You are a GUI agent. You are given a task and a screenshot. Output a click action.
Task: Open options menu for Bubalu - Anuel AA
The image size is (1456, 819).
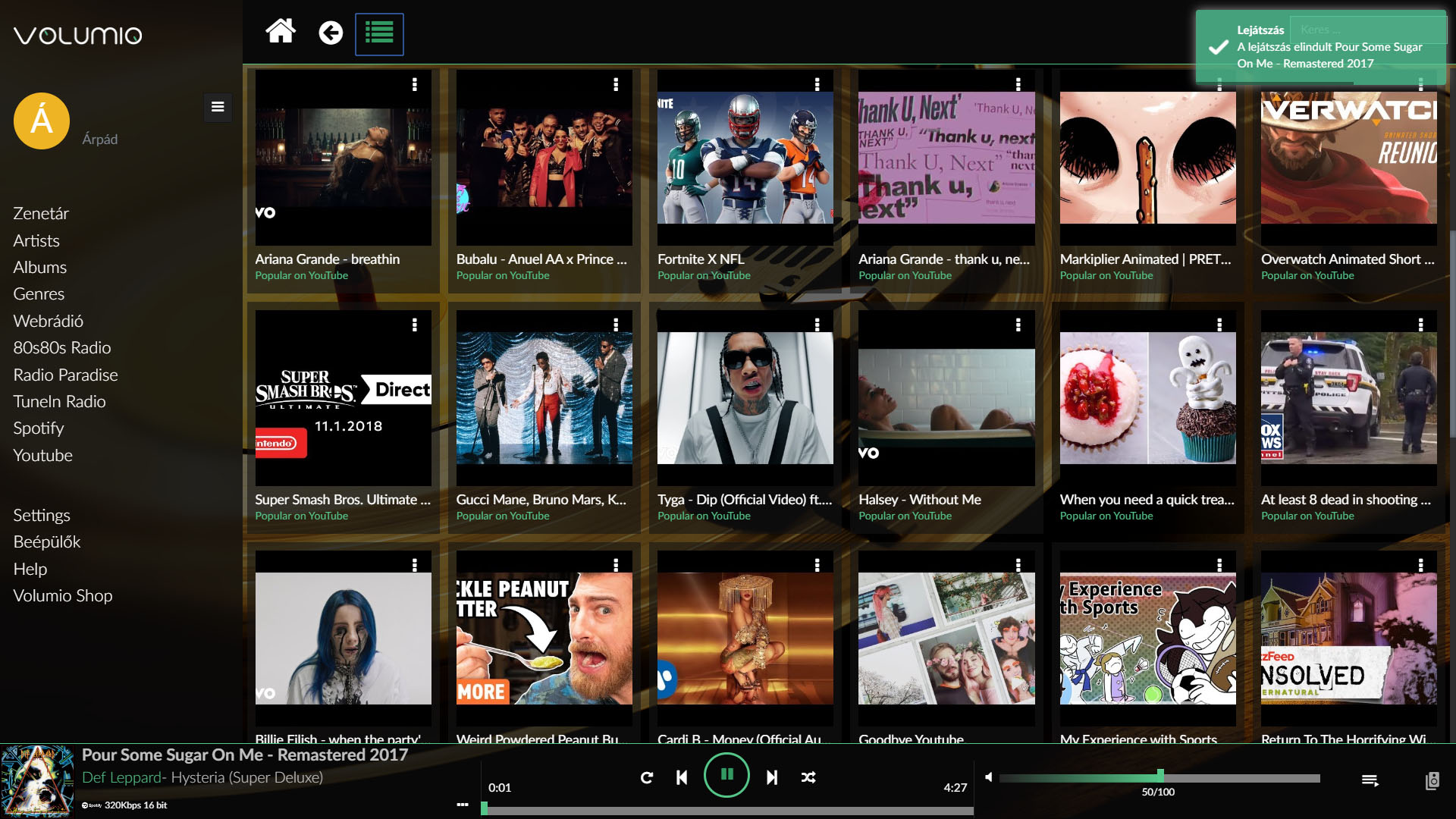tap(616, 84)
